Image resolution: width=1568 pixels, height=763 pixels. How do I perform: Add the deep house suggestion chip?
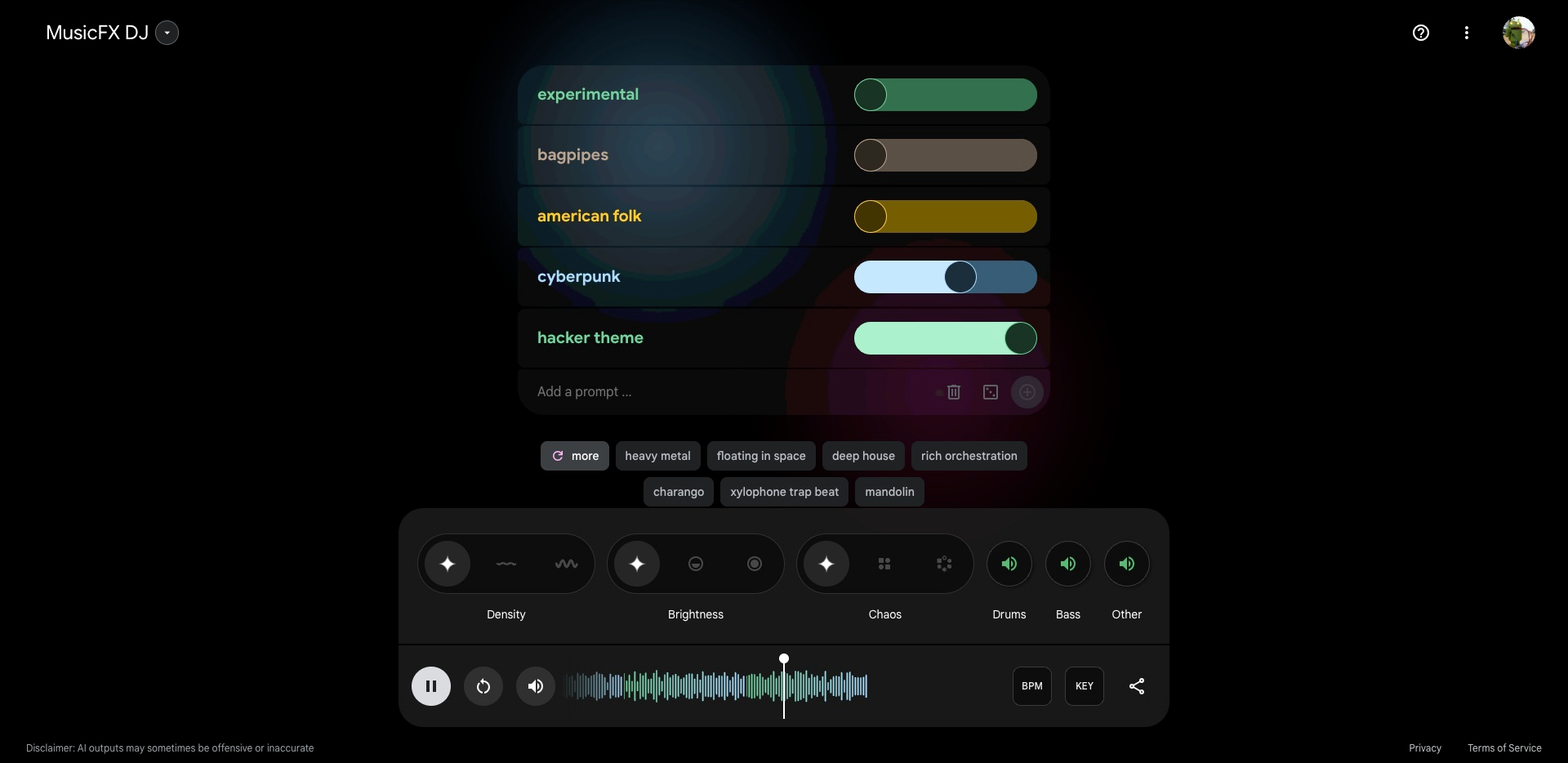pyautogui.click(x=863, y=456)
